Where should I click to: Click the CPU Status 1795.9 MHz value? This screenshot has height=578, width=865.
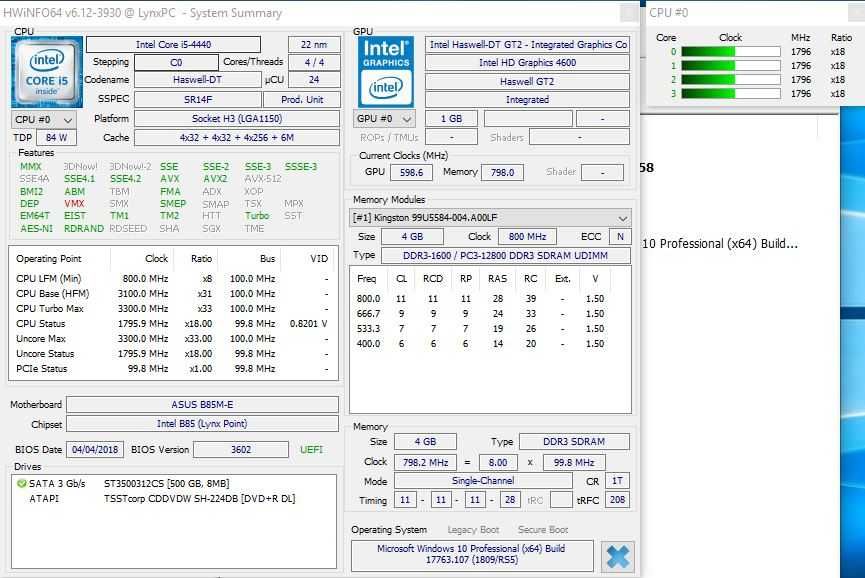143,324
